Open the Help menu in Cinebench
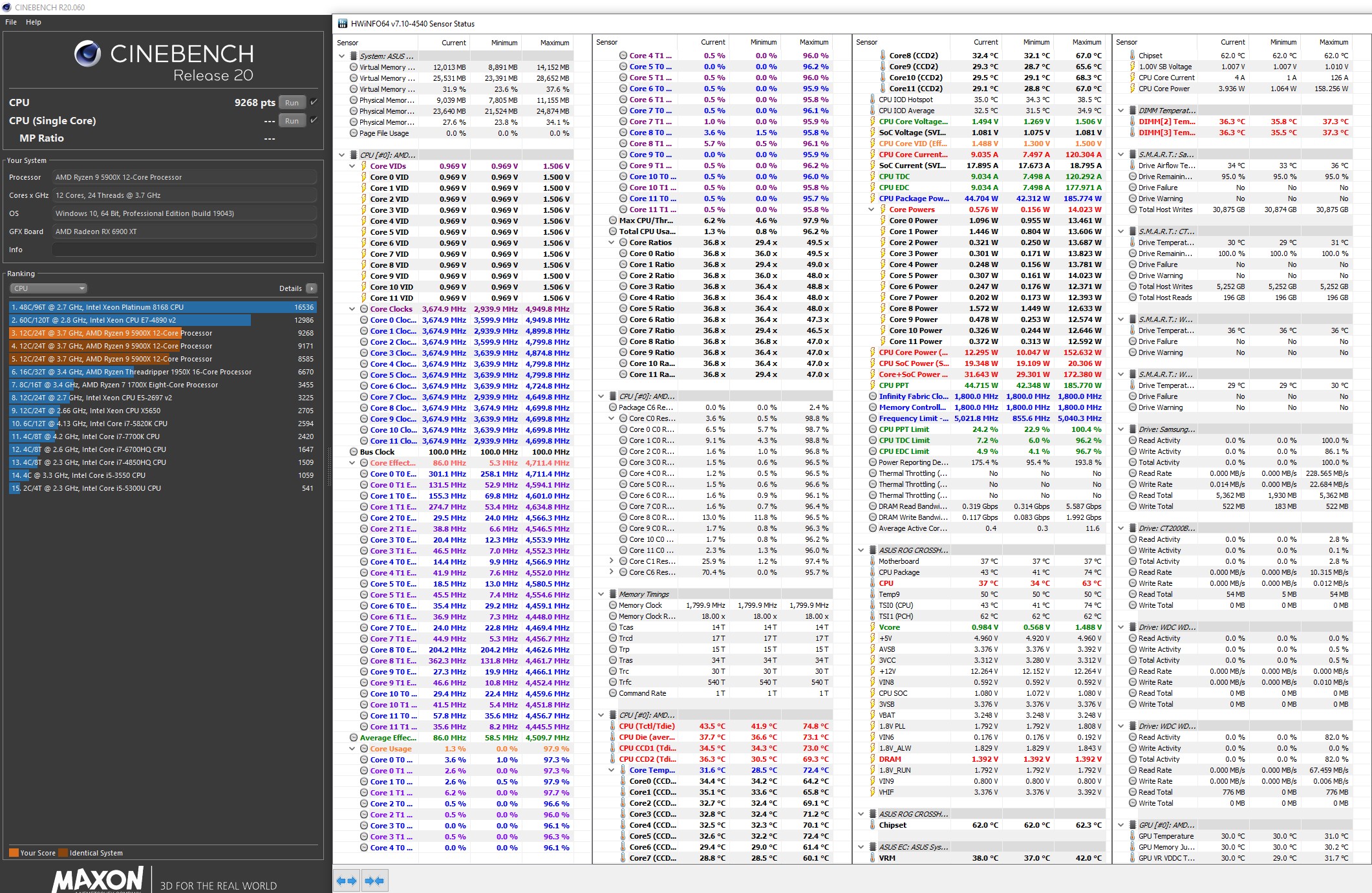The width and height of the screenshot is (1372, 893). [34, 22]
